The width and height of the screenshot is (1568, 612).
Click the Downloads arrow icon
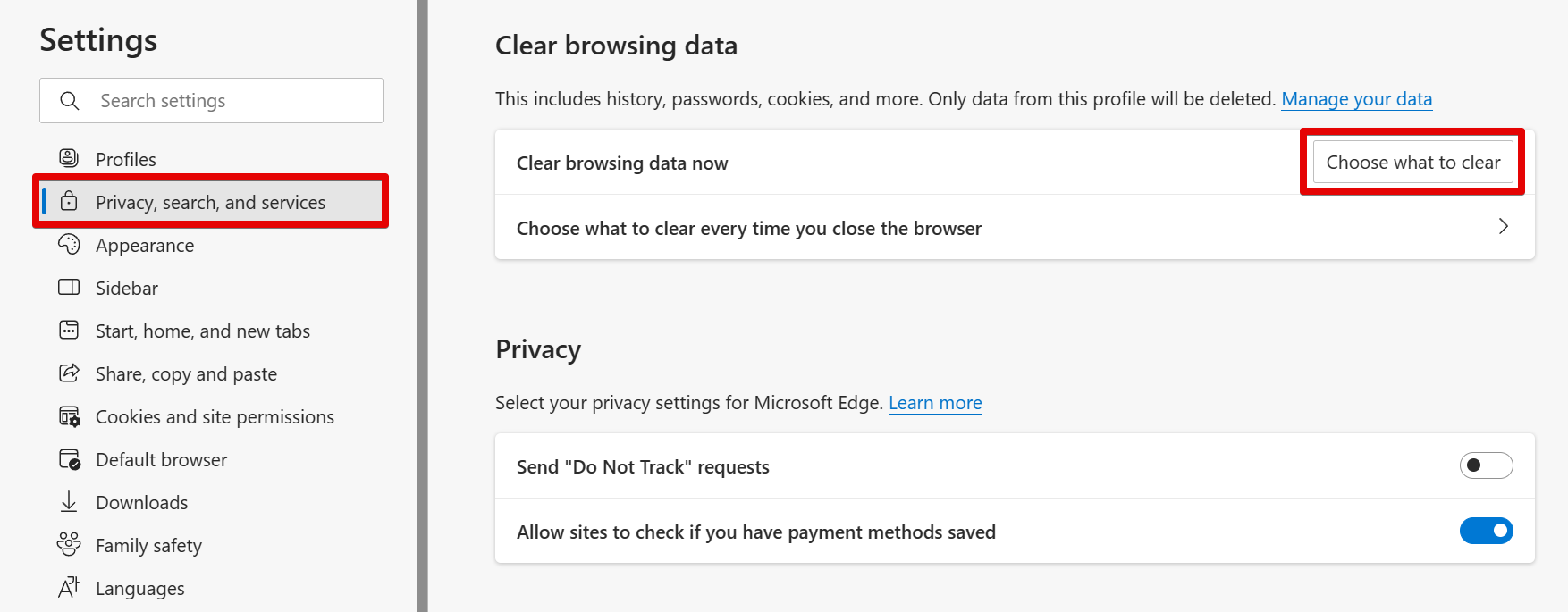(69, 502)
